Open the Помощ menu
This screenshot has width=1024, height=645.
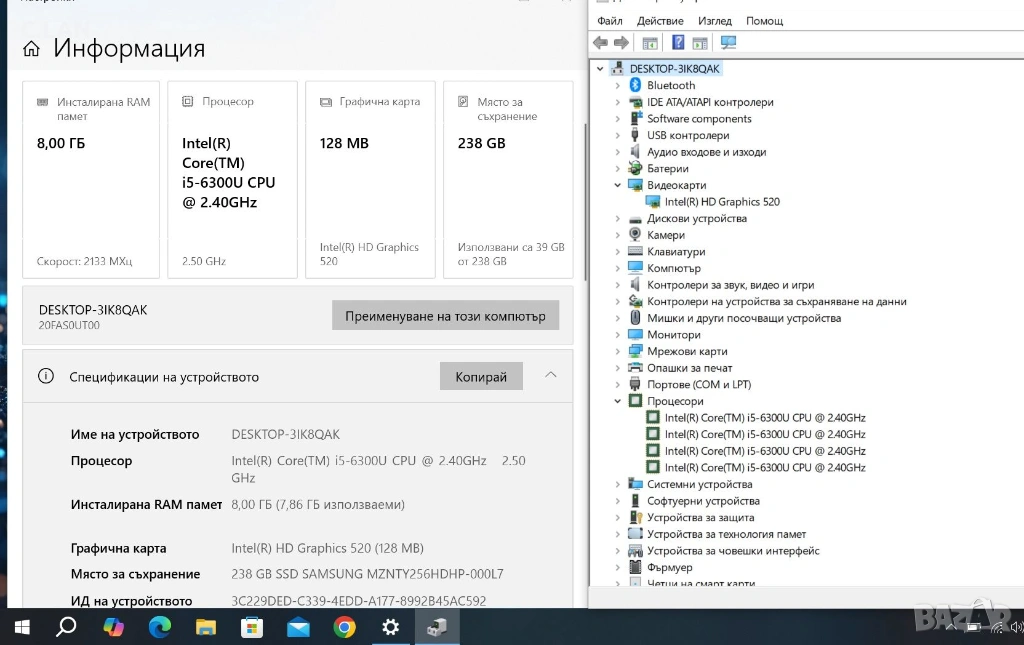764,21
